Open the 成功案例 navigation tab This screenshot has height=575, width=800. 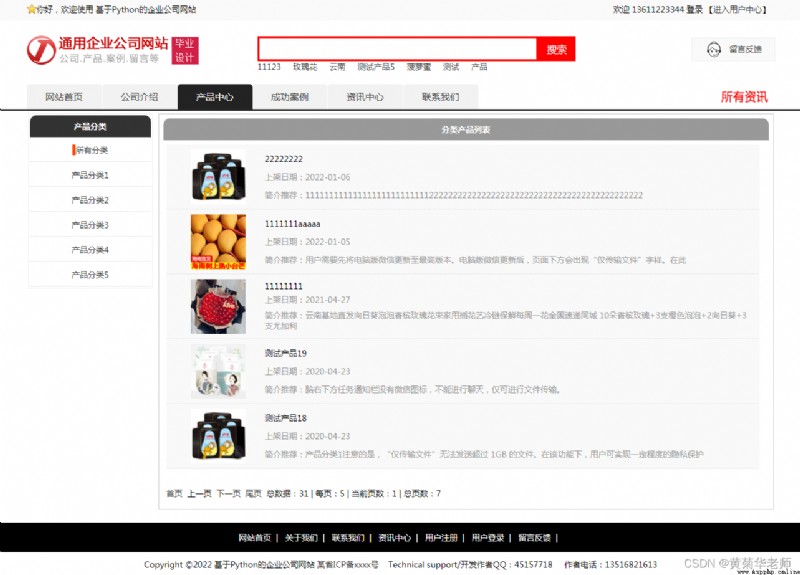tap(290, 96)
